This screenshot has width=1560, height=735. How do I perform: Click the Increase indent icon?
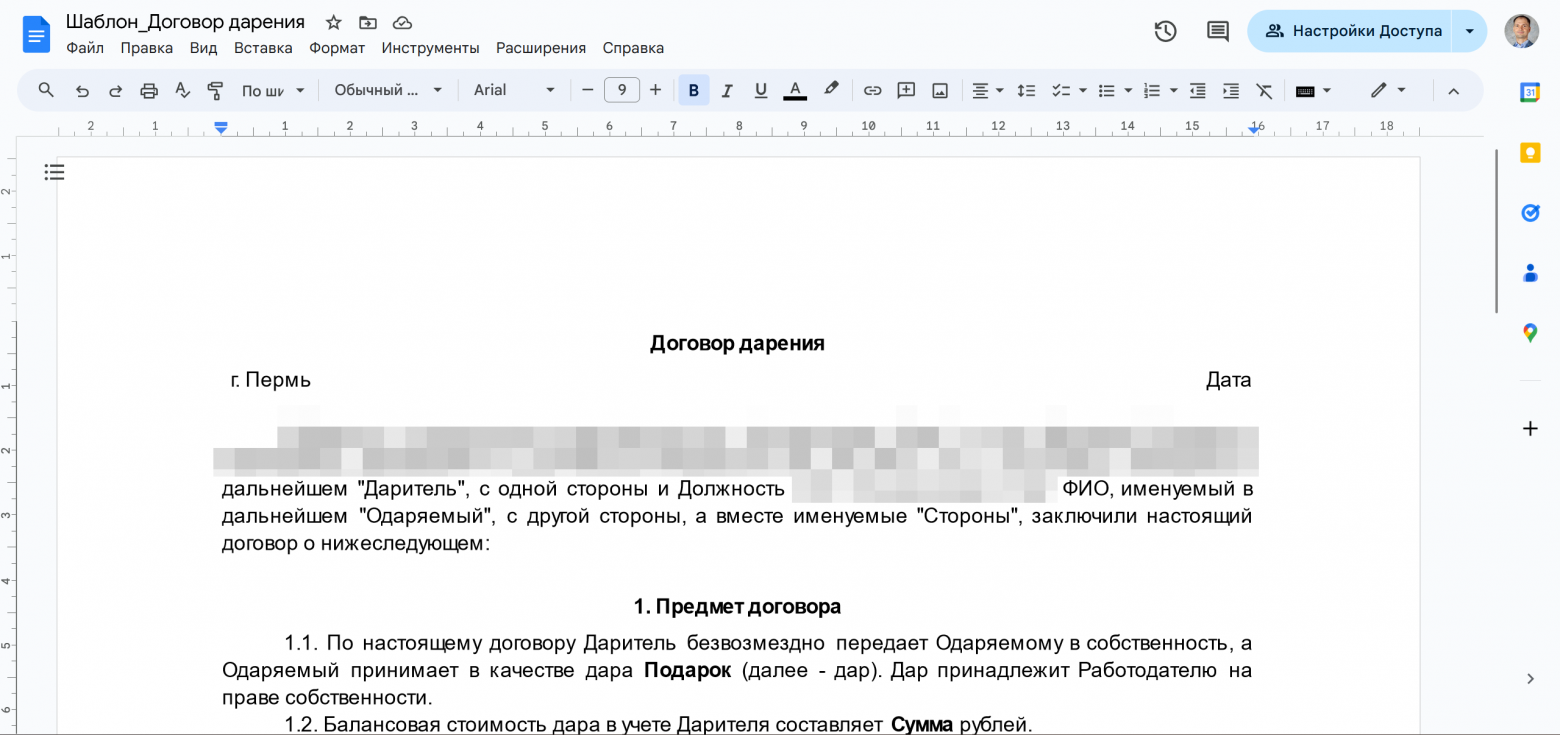[1231, 90]
